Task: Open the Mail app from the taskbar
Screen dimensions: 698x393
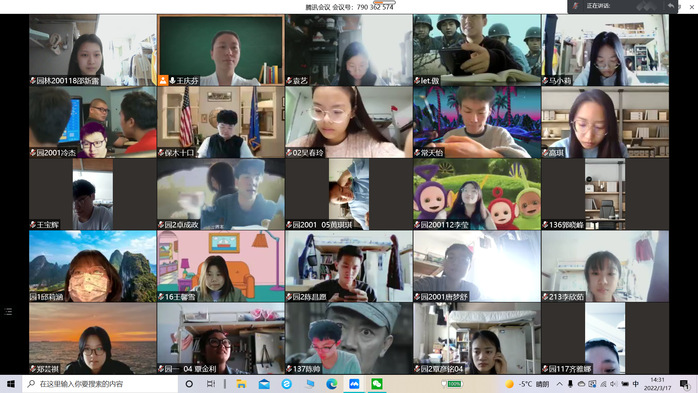Action: pos(264,384)
